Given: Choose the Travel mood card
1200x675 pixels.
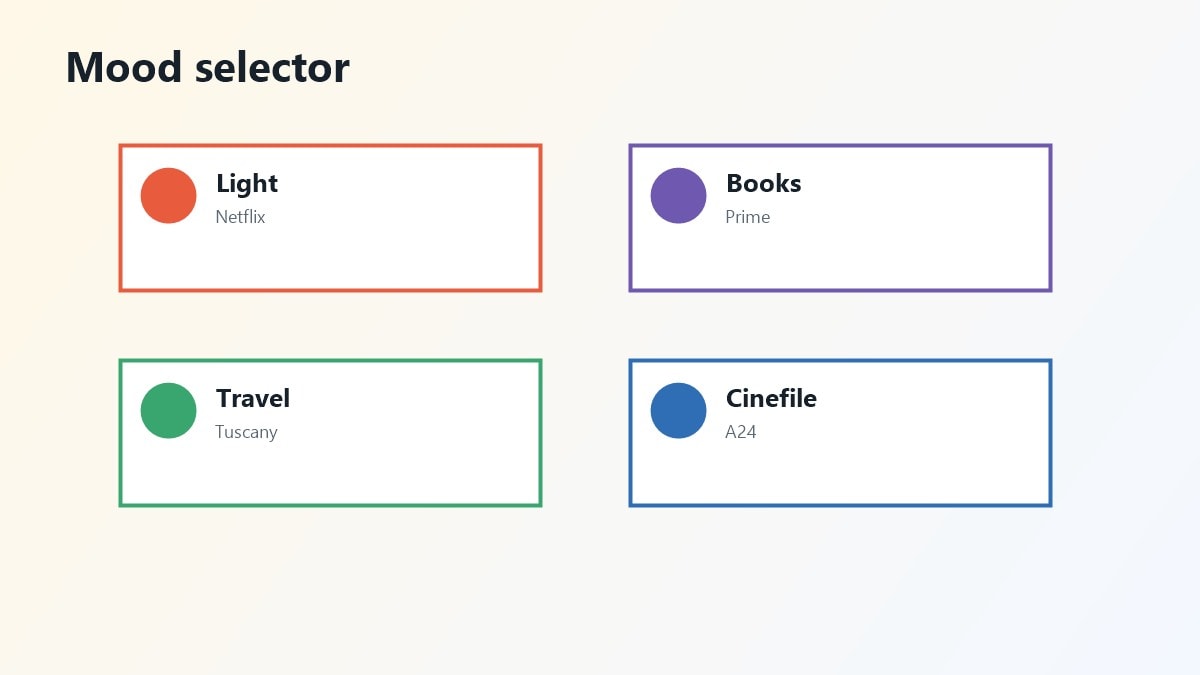Looking at the screenshot, I should (330, 433).
